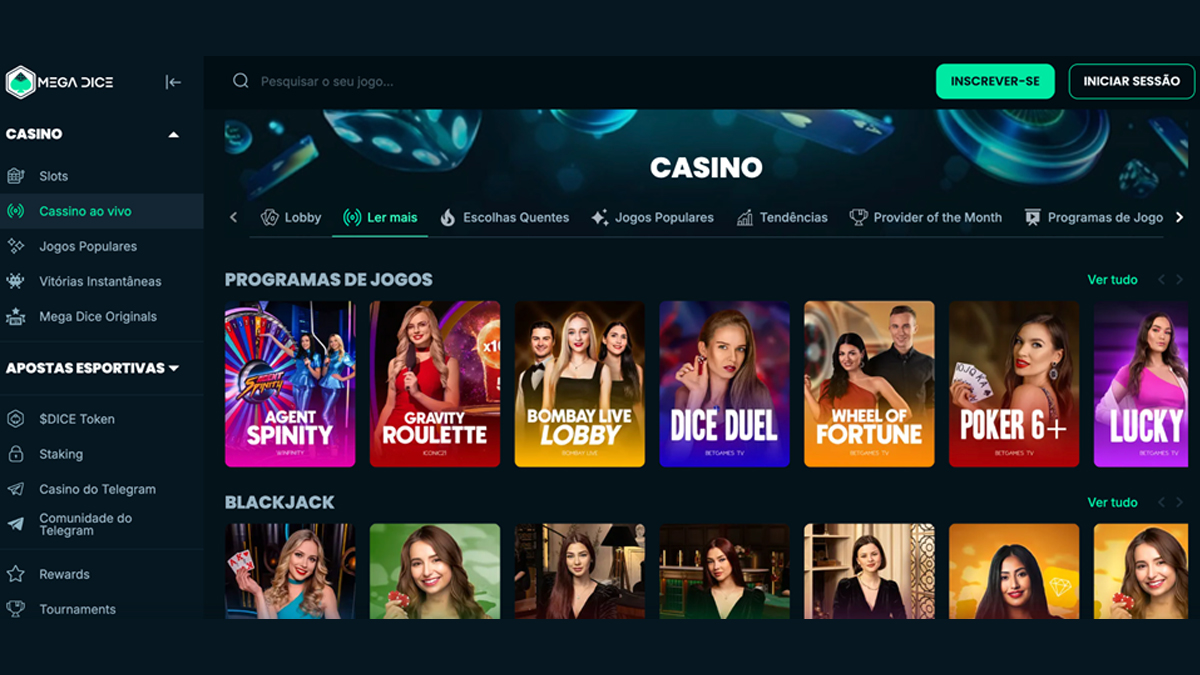Switch to the Escolhas Quentes tab
Viewport: 1200px width, 675px height.
[x=504, y=217]
